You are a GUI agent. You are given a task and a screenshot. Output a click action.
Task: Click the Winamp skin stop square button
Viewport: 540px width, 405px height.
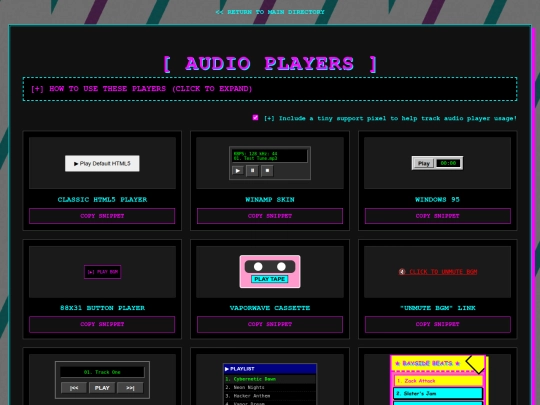pos(267,170)
